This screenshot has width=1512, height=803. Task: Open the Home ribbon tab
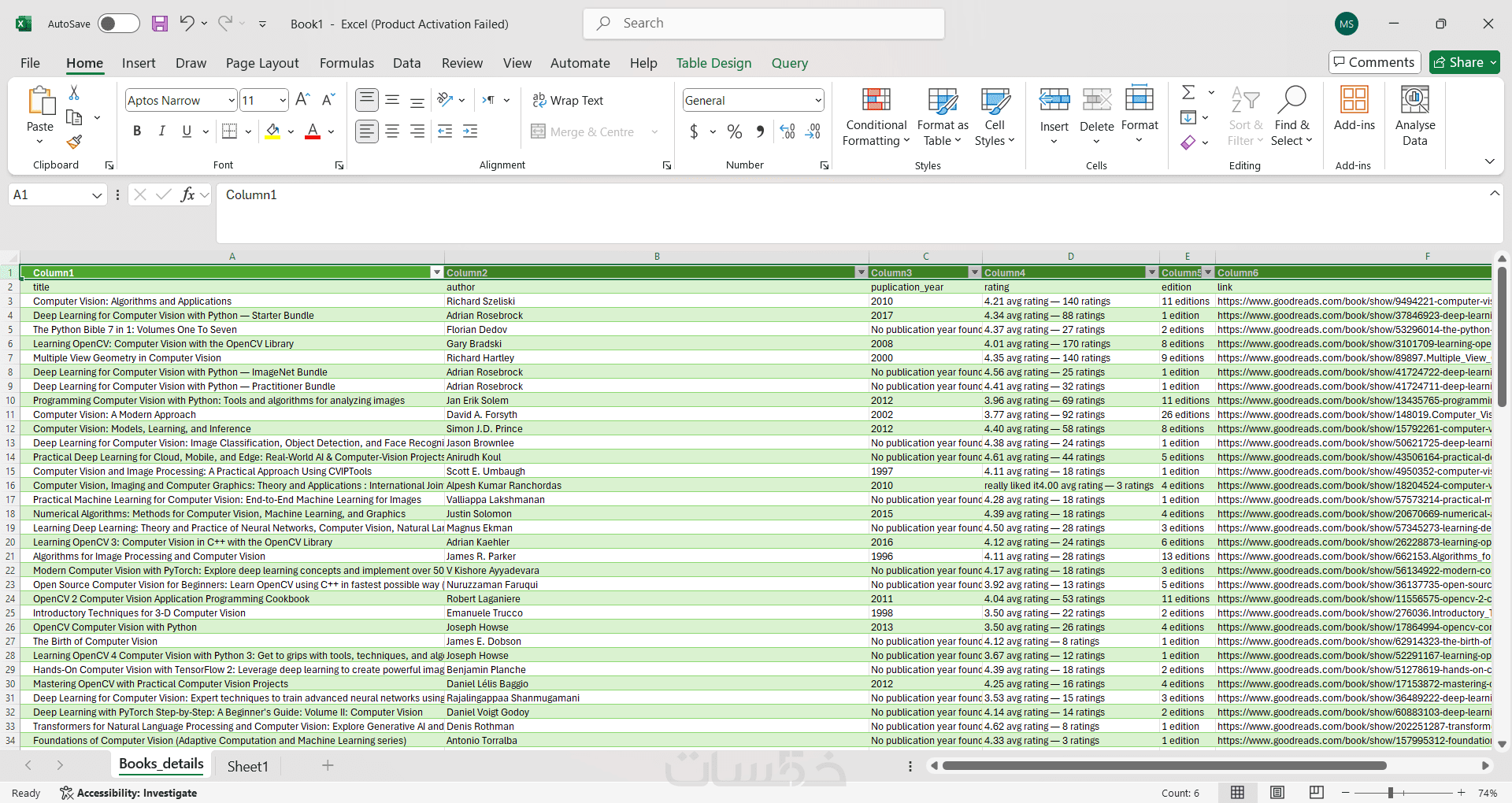(84, 63)
